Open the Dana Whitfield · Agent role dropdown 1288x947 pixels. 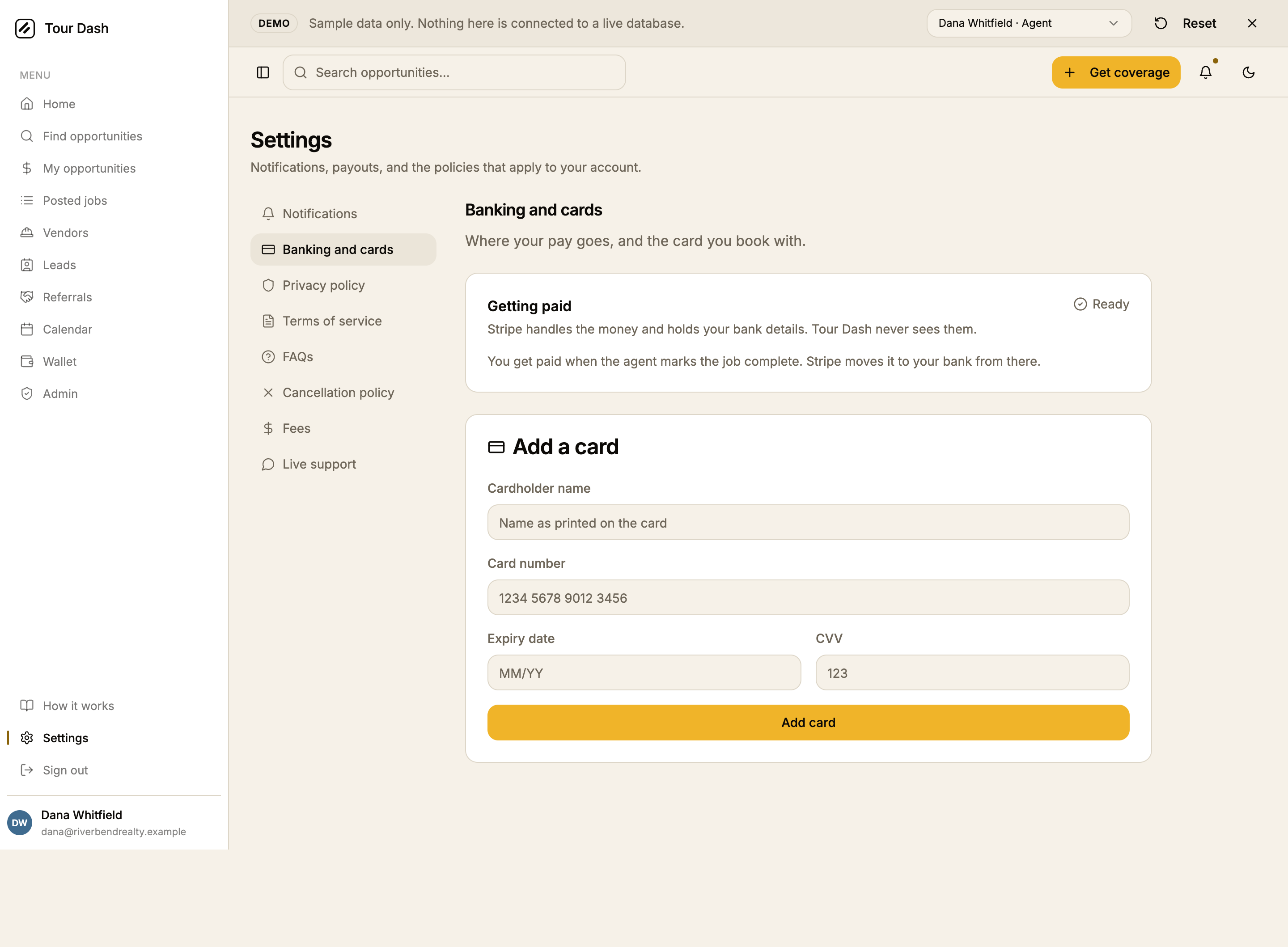pyautogui.click(x=1029, y=24)
